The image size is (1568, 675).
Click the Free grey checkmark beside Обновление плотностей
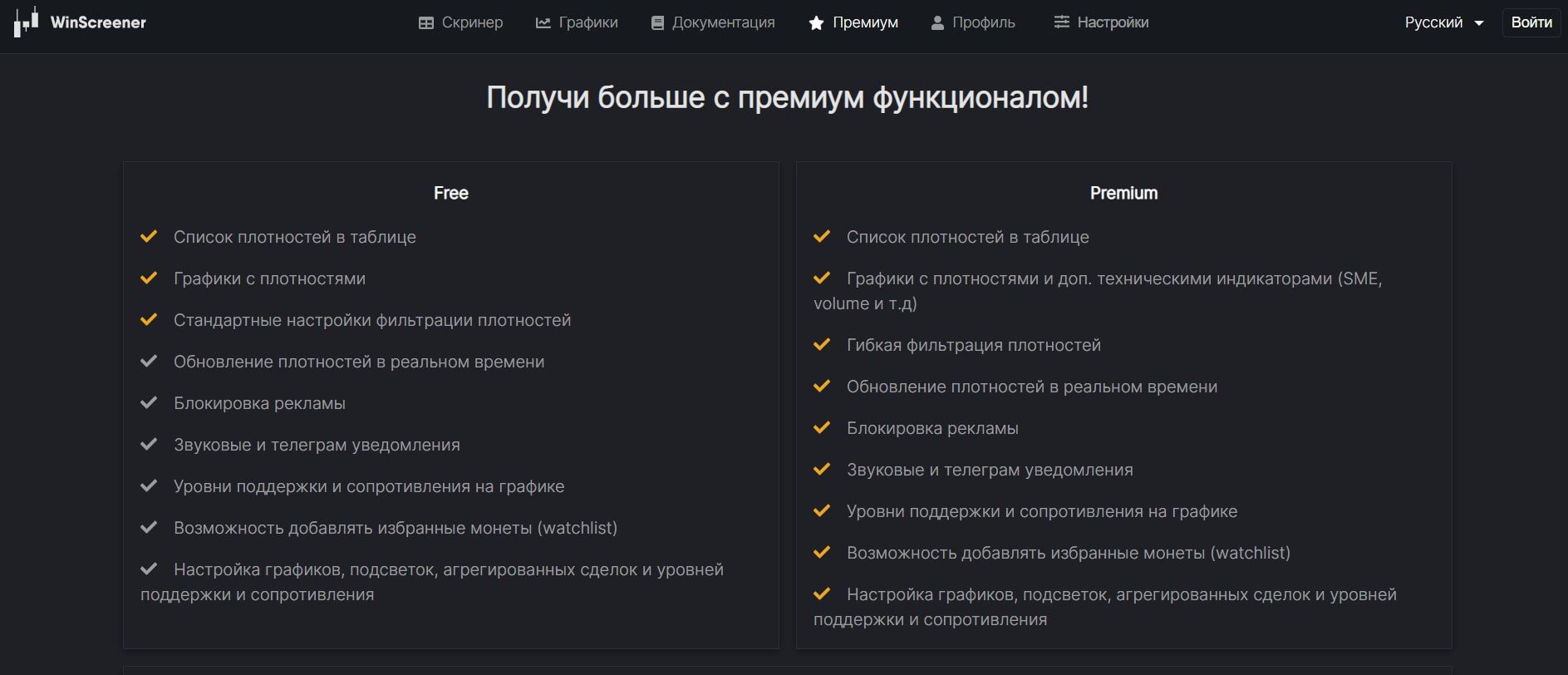click(149, 362)
